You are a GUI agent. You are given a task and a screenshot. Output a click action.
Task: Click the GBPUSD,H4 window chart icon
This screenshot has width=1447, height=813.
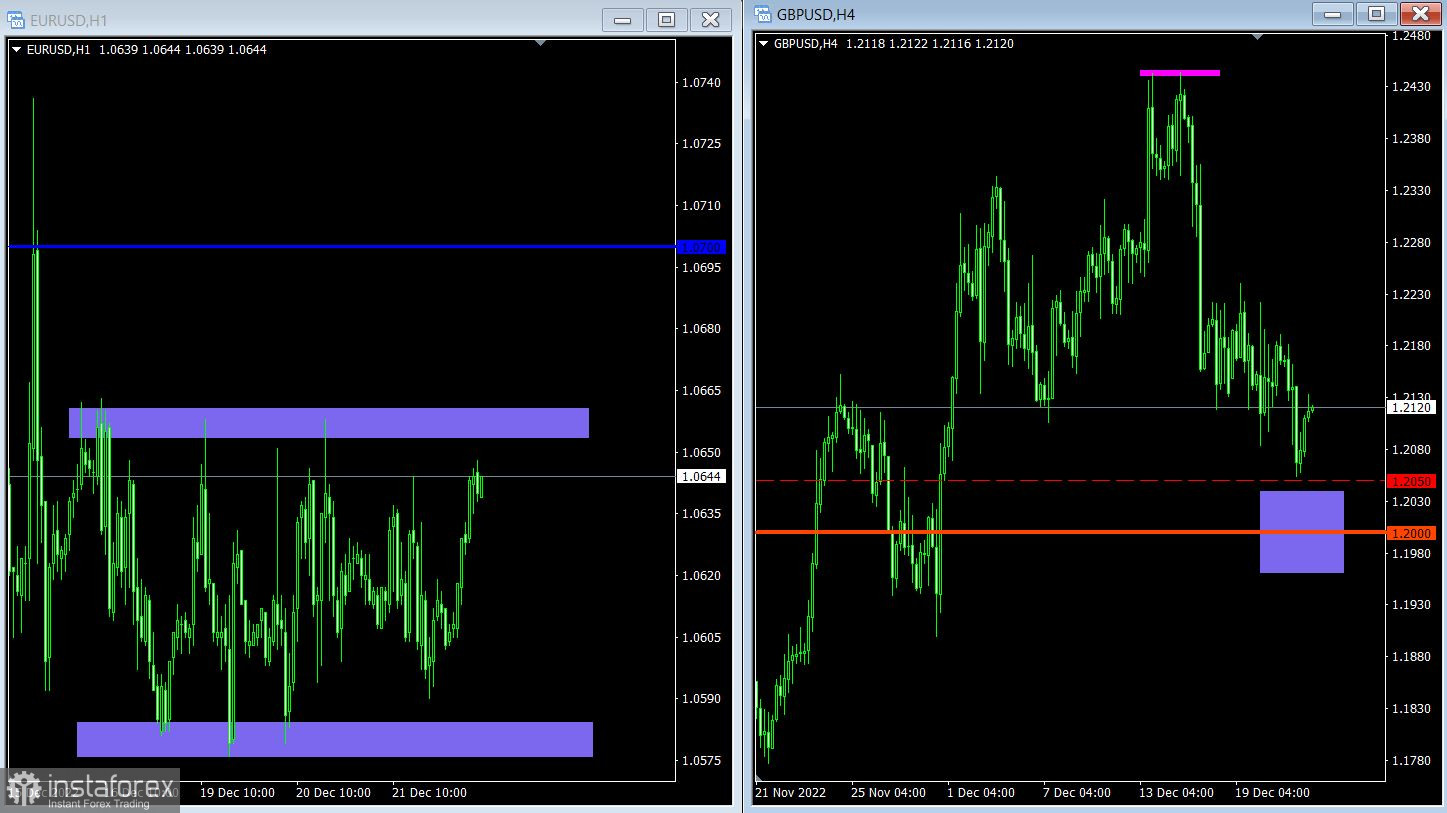[x=763, y=14]
